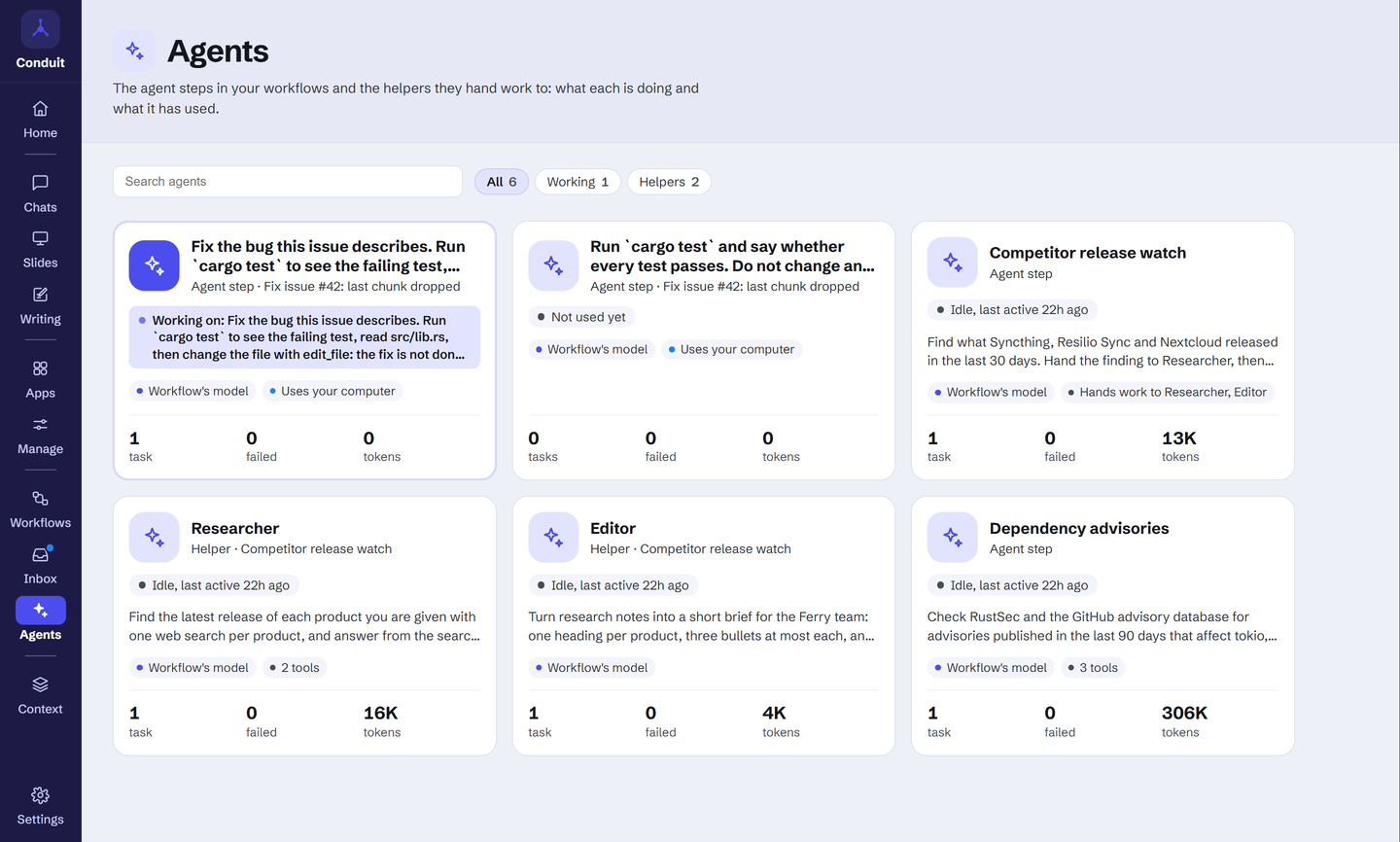
Task: Open Chats from the sidebar
Action: tap(40, 194)
